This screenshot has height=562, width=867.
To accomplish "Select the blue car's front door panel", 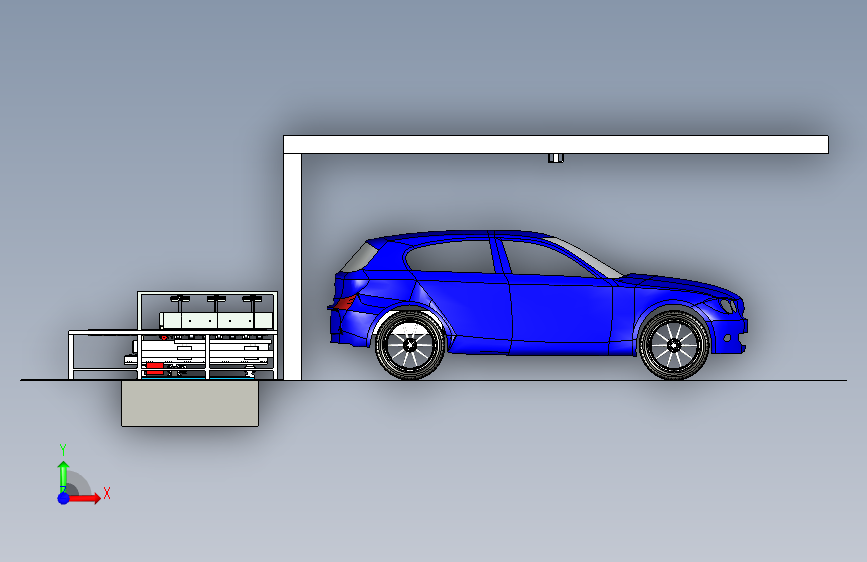I will coord(561,313).
